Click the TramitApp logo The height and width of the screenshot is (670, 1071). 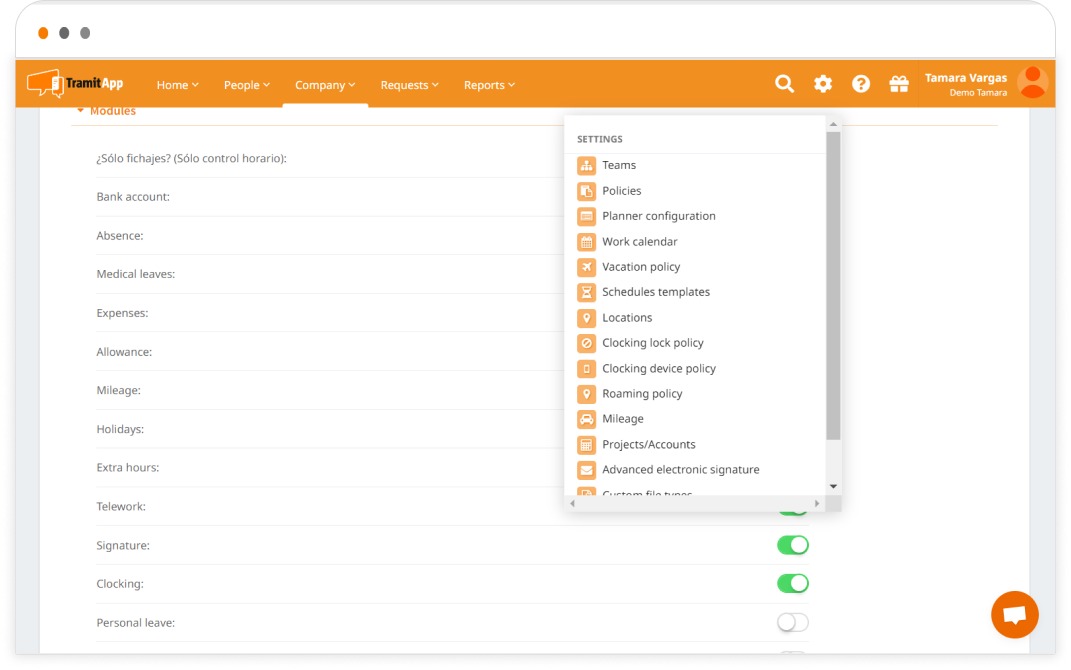[x=76, y=83]
